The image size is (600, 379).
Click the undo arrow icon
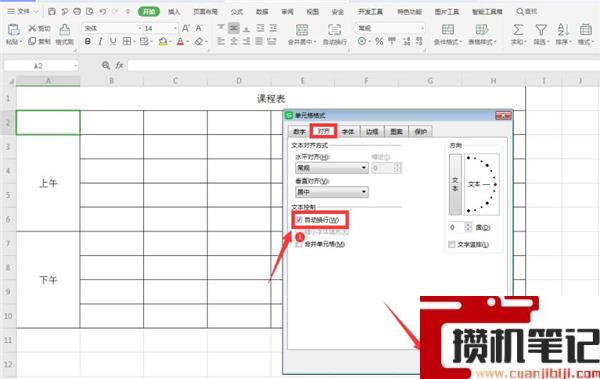[x=102, y=11]
